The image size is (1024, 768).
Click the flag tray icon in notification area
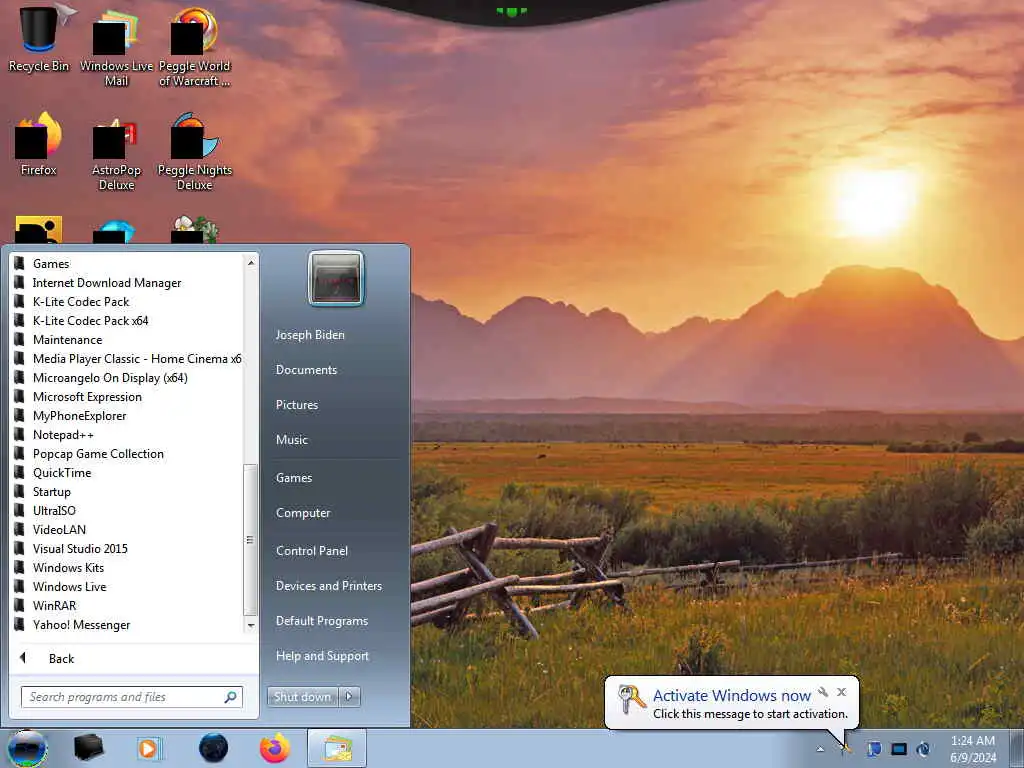(874, 748)
